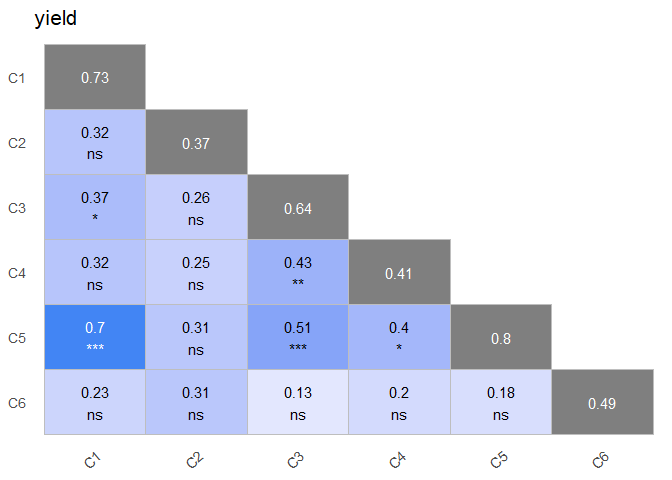Viewport: 672px width, 480px height.
Task: Click the C5 row label on left axis
Action: [16, 338]
